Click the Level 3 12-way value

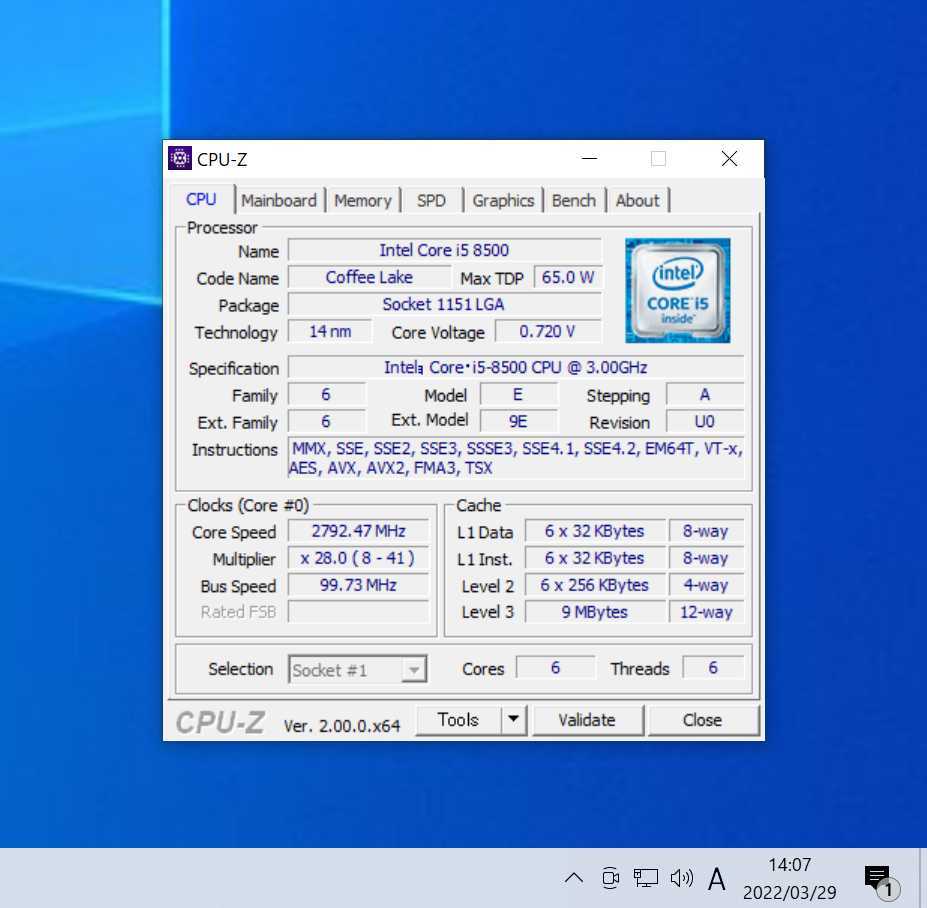[x=706, y=612]
